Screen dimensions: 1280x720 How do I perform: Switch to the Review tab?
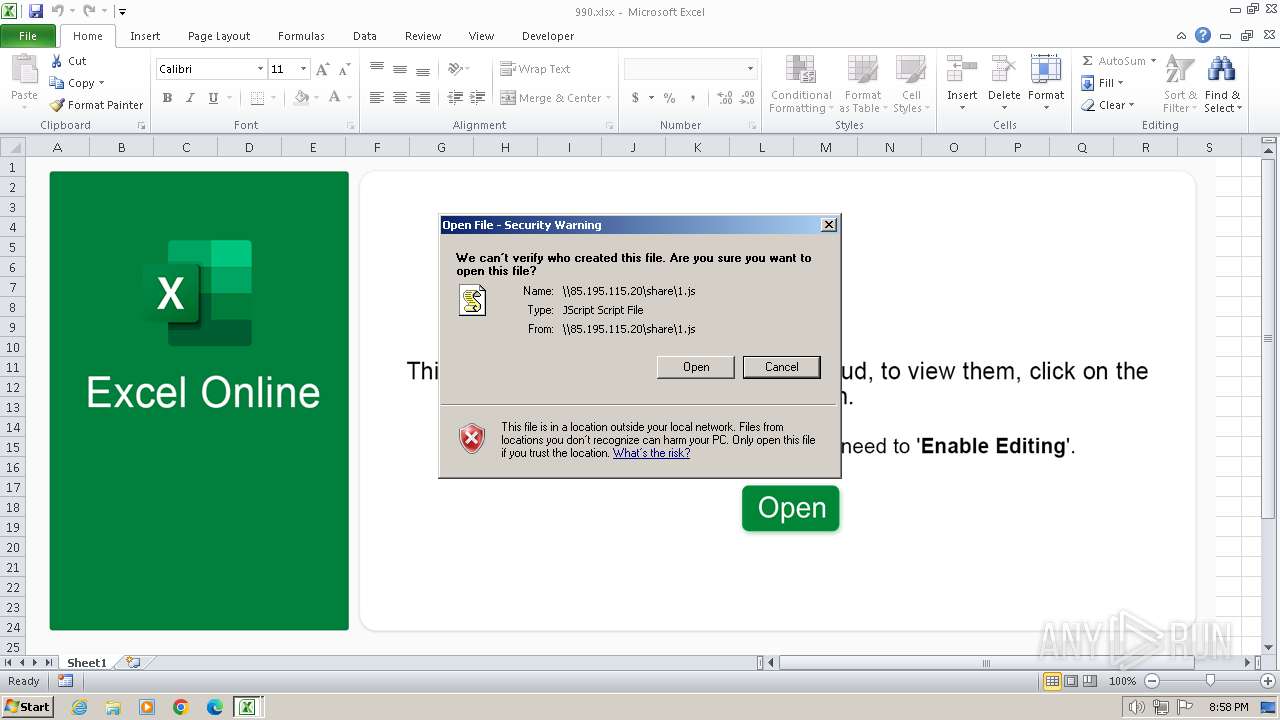pyautogui.click(x=423, y=36)
